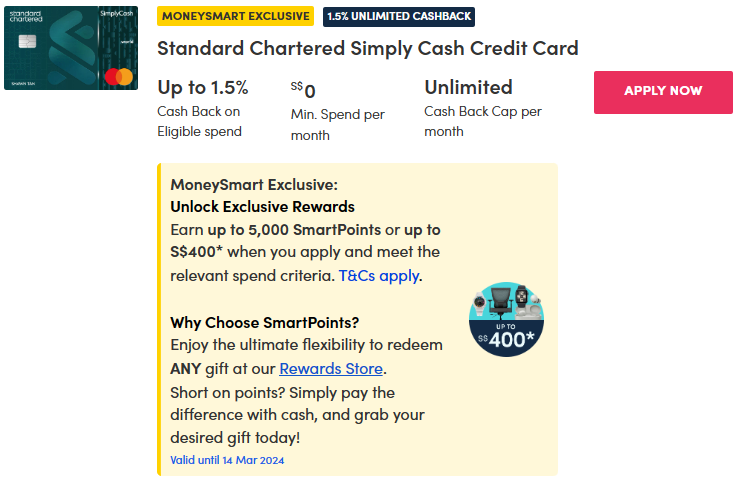Image resolution: width=736 pixels, height=486 pixels.
Task: Click the 1.5% UNLIMITED CASHBACK badge
Action: click(399, 16)
